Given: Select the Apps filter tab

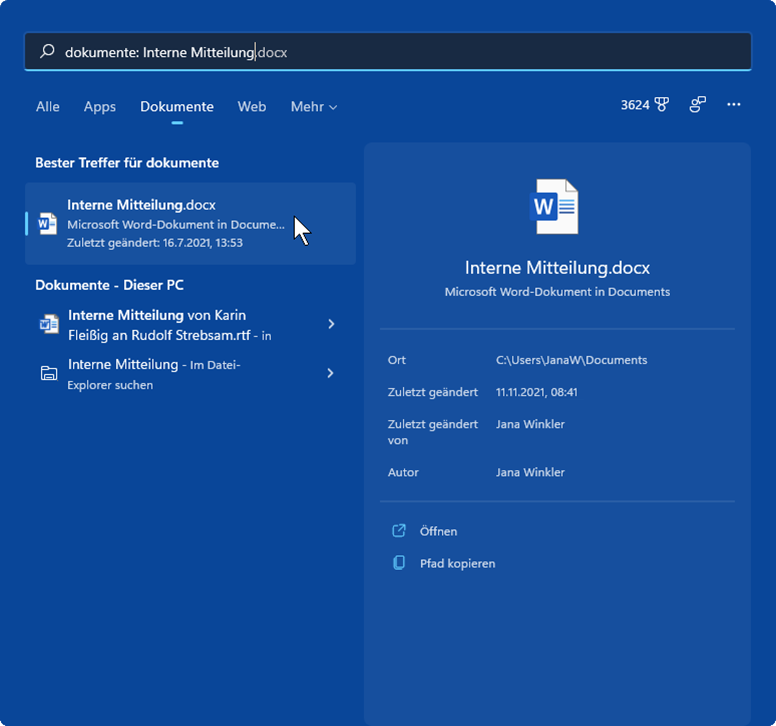Looking at the screenshot, I should point(100,106).
